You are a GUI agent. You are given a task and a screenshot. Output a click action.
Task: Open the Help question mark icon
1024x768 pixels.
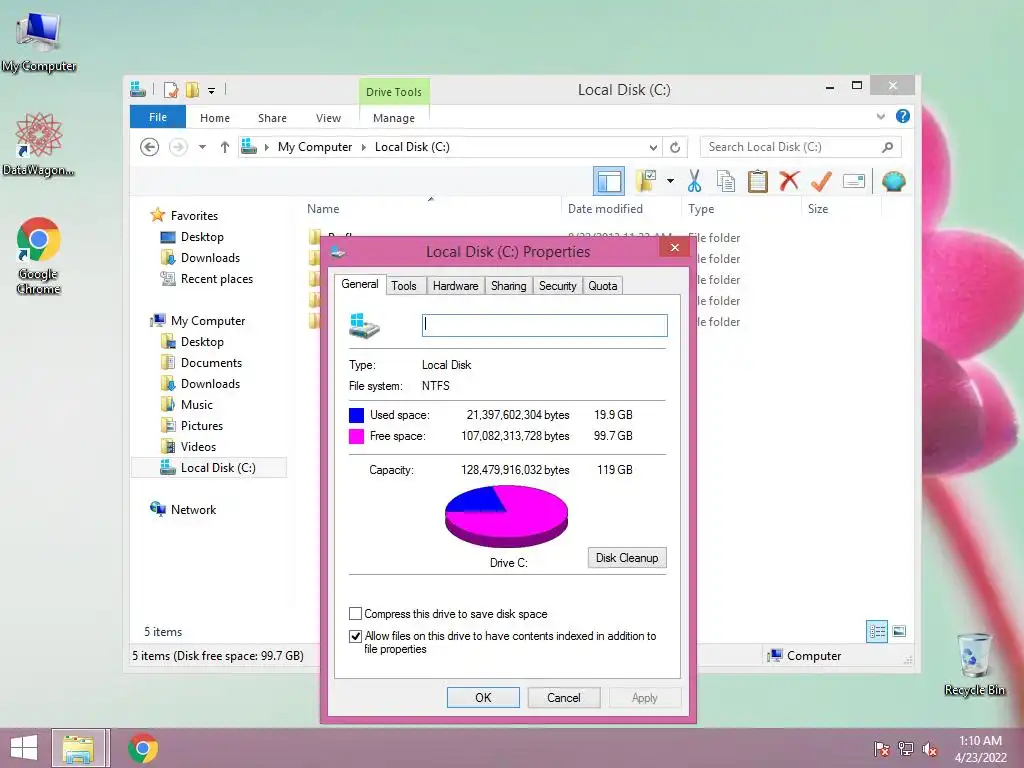(x=903, y=116)
